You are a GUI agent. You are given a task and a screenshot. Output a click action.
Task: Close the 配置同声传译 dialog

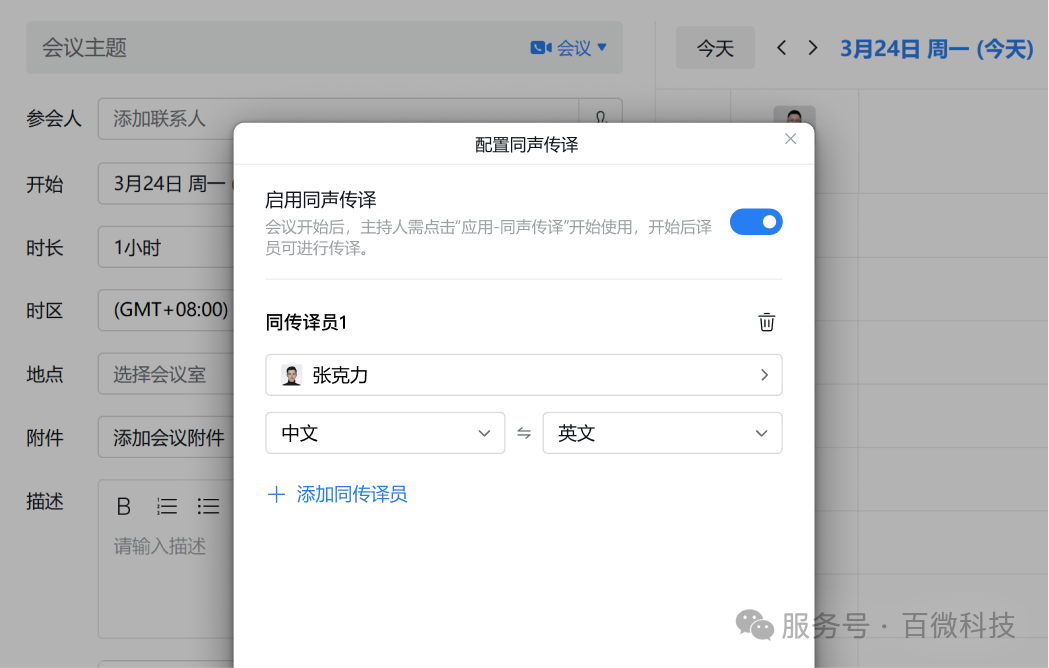(790, 138)
